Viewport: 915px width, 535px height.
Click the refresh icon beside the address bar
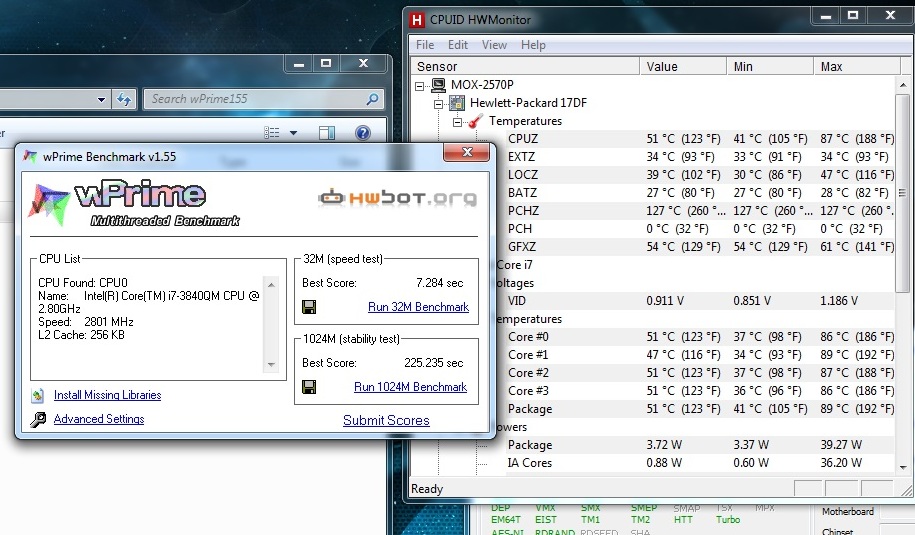point(124,100)
